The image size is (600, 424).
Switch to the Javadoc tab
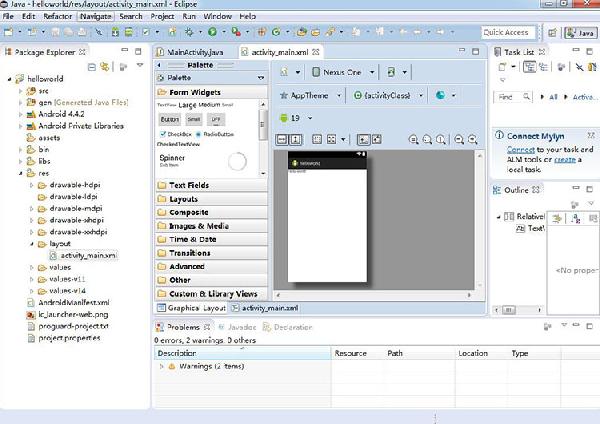(237, 327)
